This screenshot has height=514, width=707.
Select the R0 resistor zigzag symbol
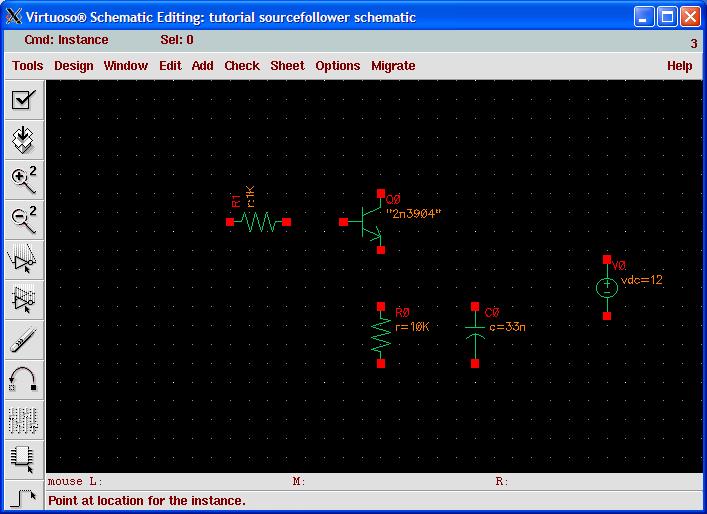pyautogui.click(x=381, y=335)
